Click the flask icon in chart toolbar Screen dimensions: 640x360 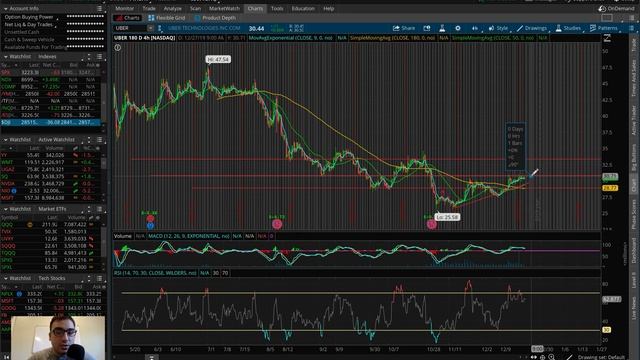(x=442, y=28)
